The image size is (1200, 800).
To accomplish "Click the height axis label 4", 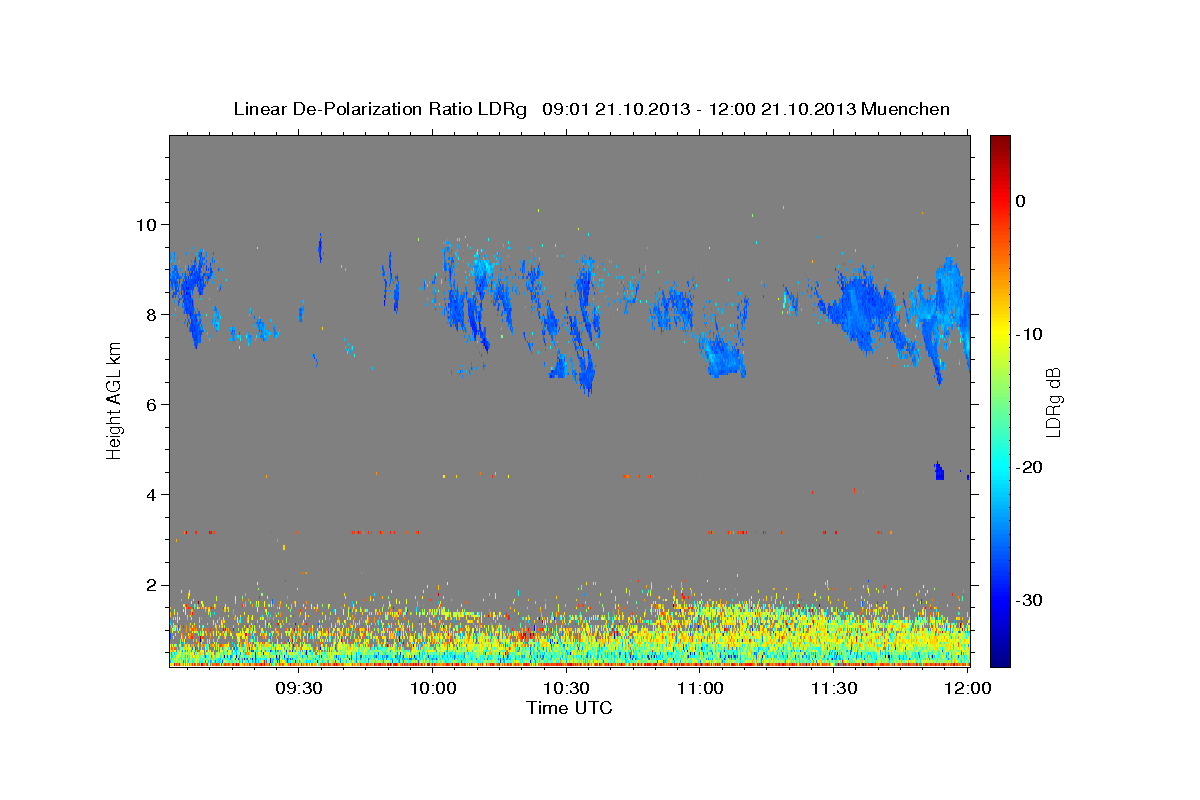I will [x=154, y=494].
